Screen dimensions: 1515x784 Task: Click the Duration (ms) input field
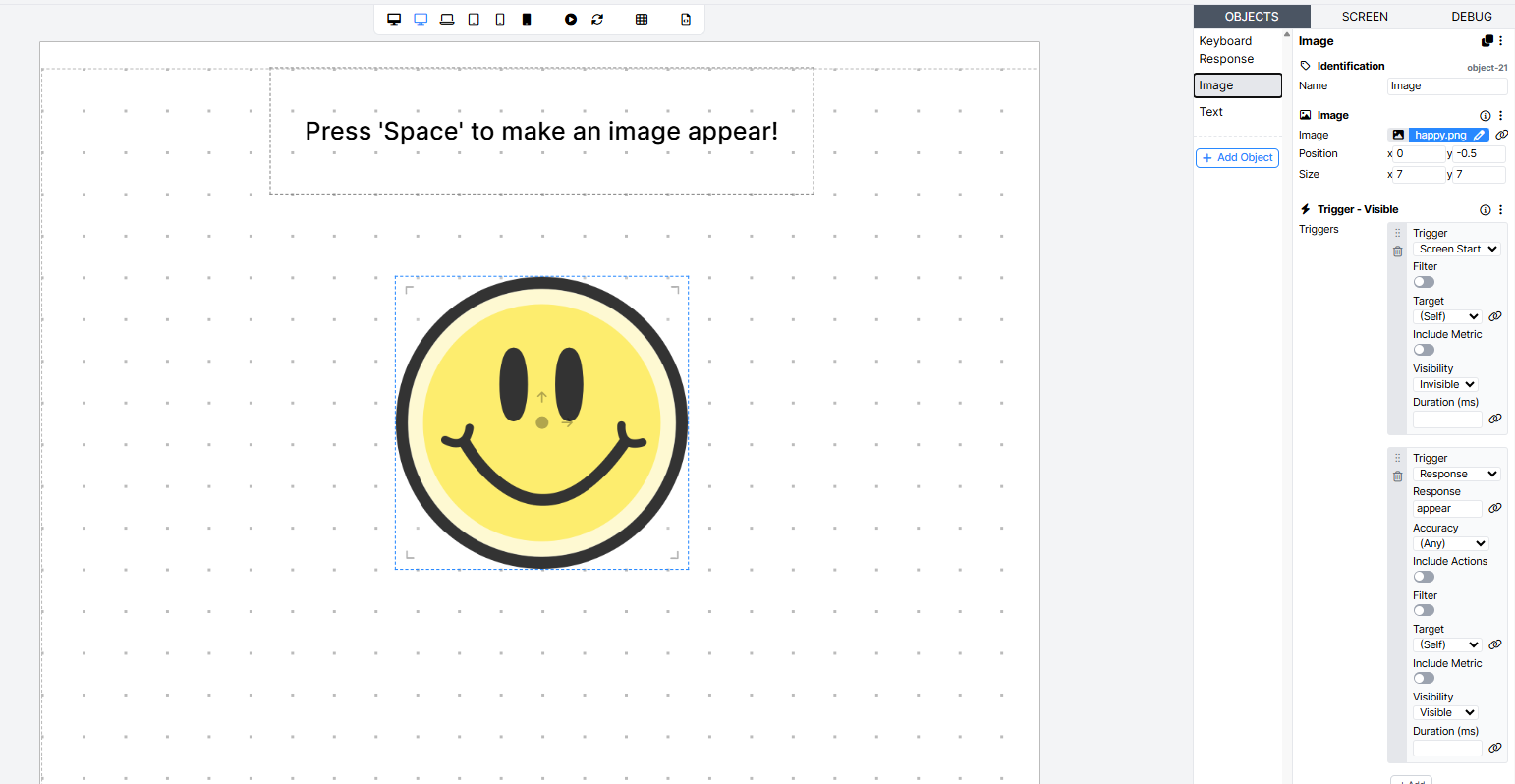point(1446,419)
